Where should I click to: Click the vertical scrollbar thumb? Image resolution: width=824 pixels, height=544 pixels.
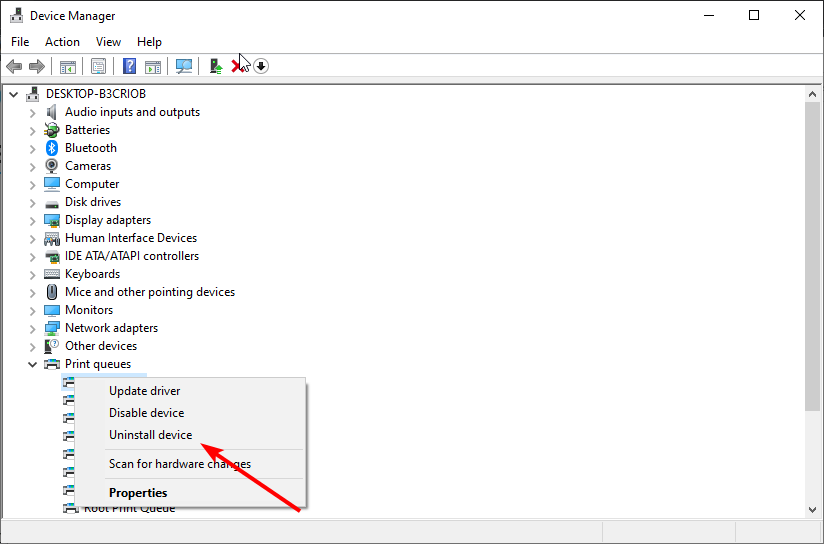coord(812,256)
